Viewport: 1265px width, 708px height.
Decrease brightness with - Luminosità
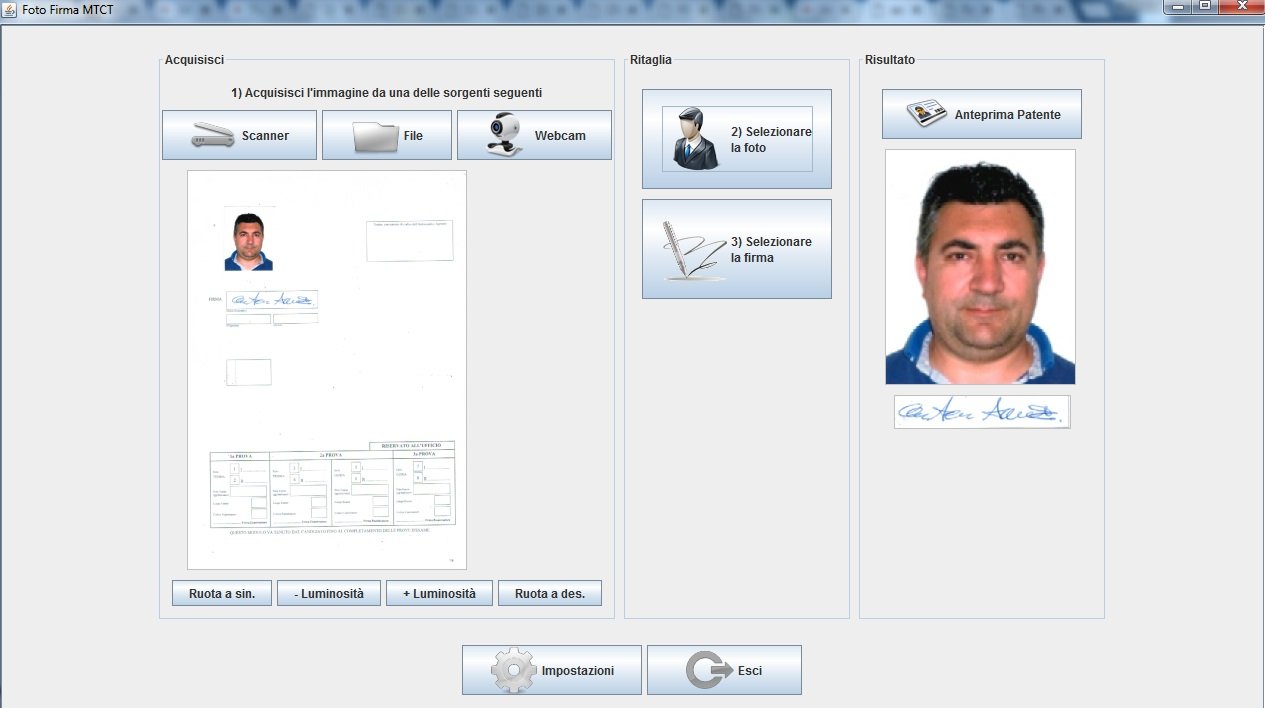pyautogui.click(x=328, y=593)
